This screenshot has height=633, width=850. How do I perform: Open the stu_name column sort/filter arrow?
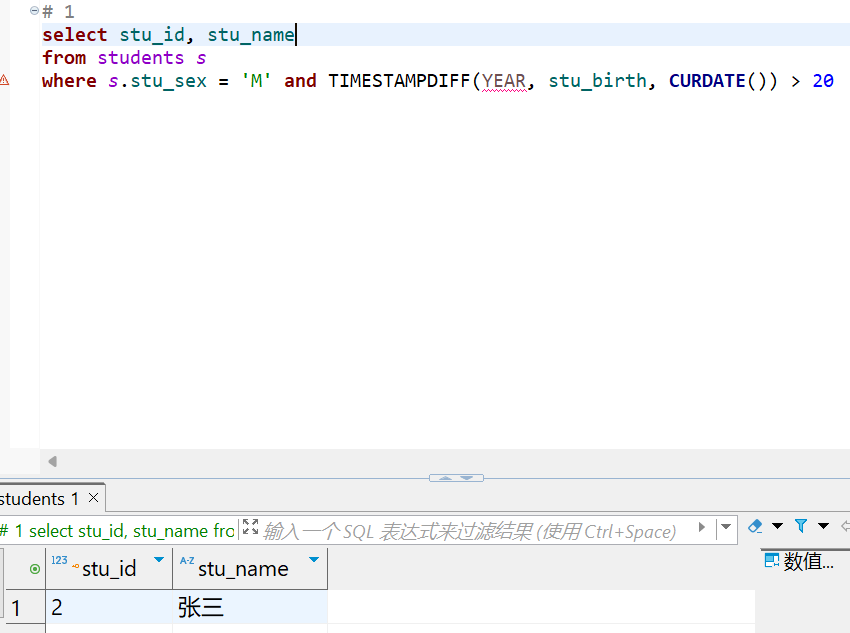pos(314,560)
